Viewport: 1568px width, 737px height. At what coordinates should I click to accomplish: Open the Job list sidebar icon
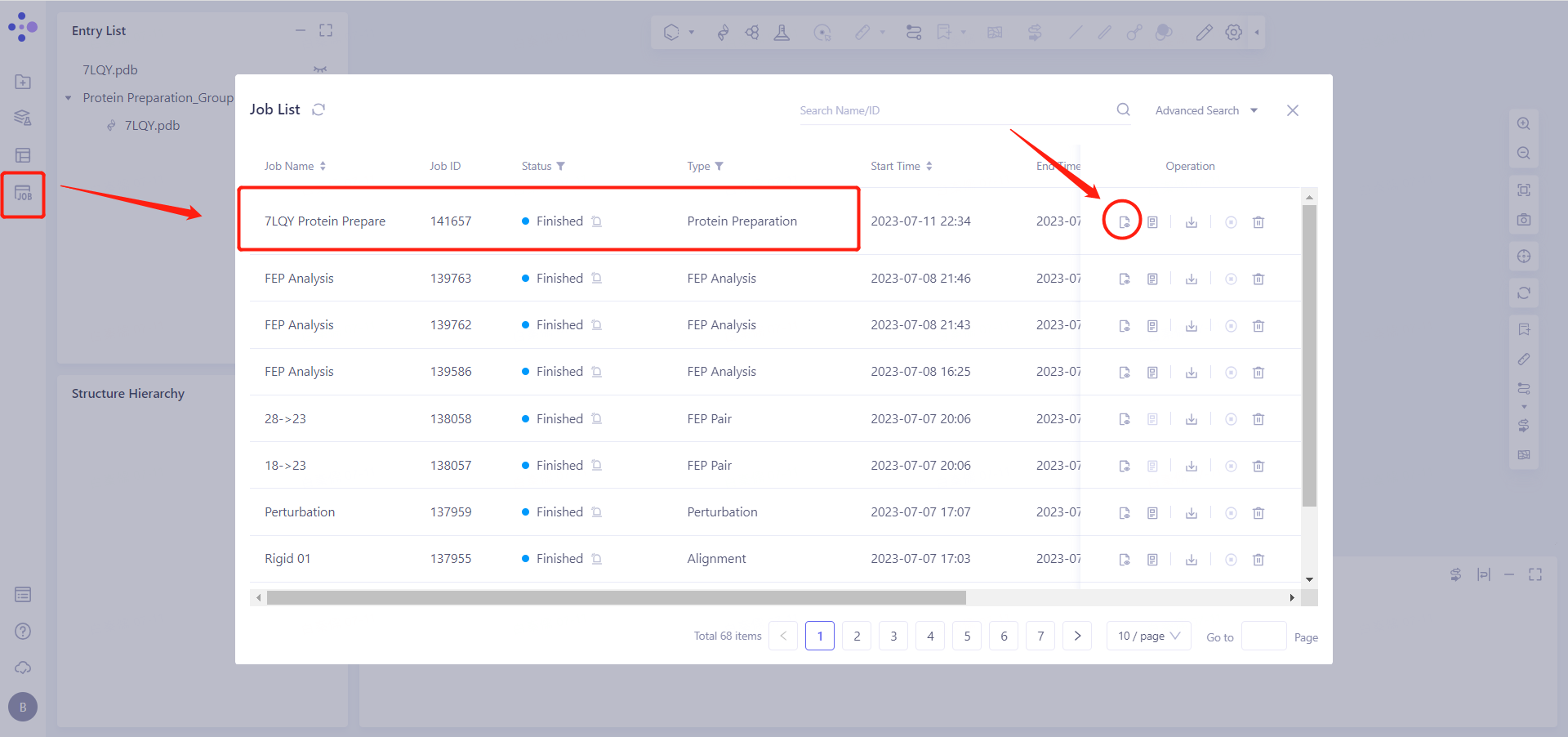pyautogui.click(x=23, y=194)
